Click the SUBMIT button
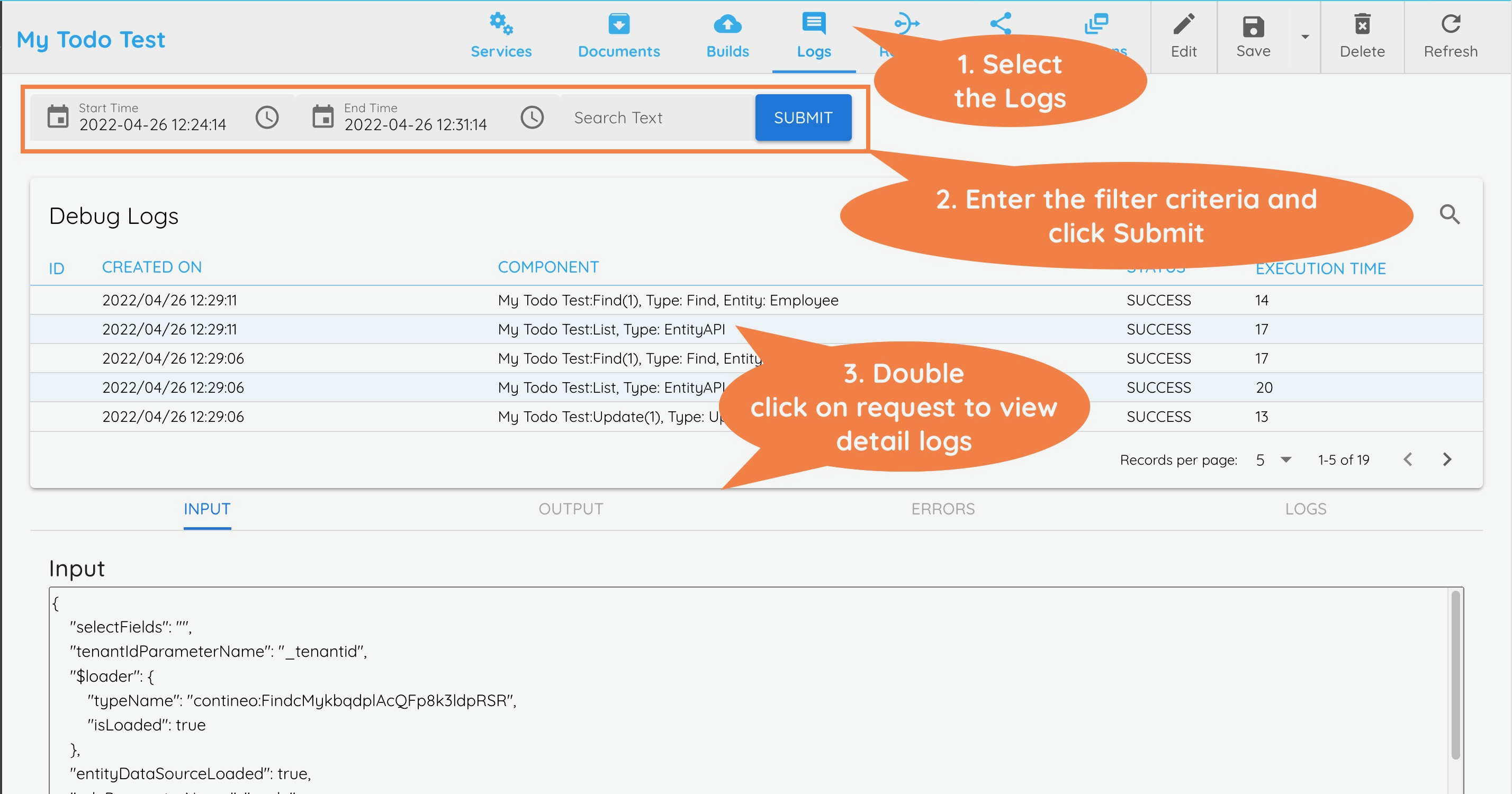This screenshot has height=794, width=1512. [803, 118]
